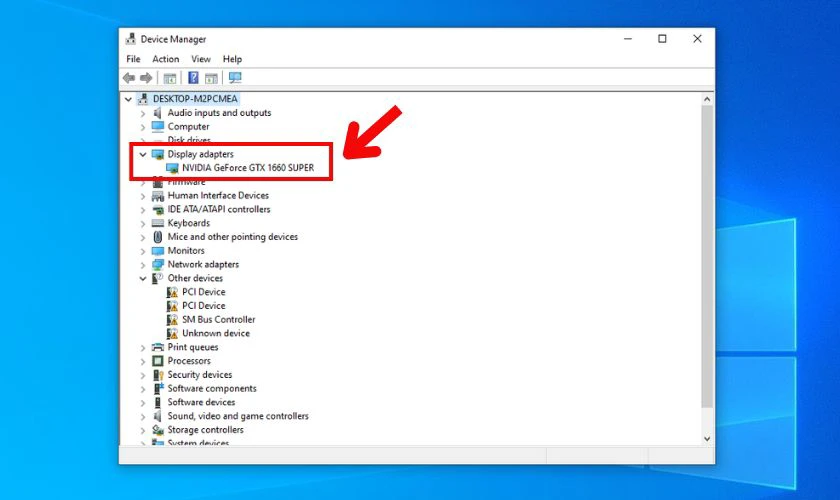Click the Software components icon

[x=158, y=389]
